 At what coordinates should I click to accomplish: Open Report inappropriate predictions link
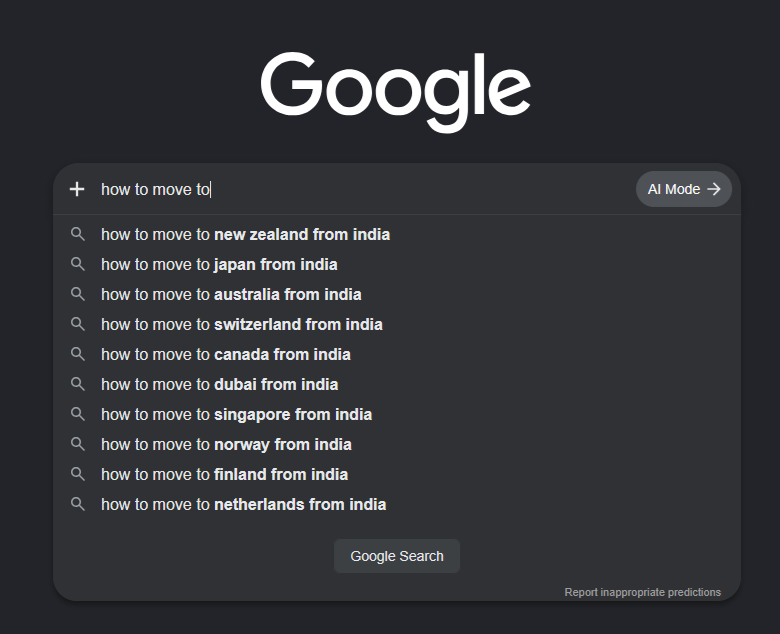click(642, 592)
